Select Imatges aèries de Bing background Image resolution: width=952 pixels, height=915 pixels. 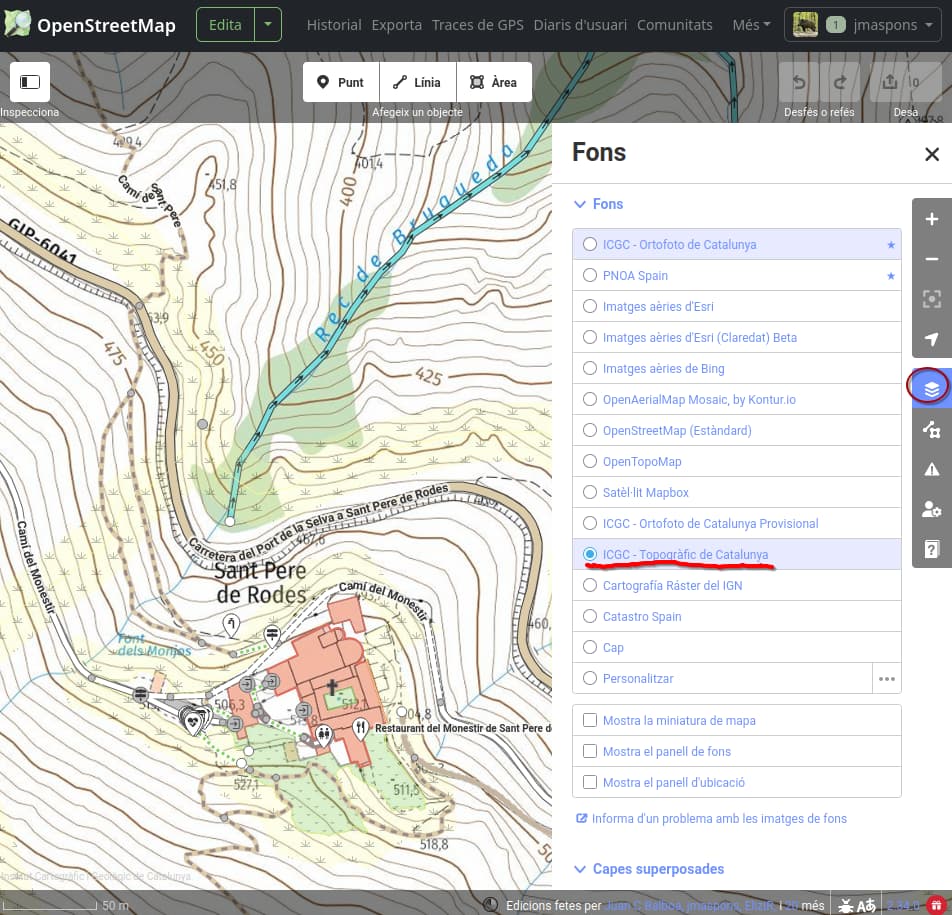736,368
